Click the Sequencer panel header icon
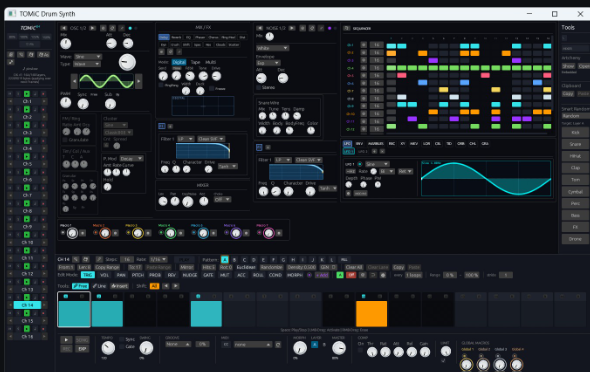Image resolution: width=590 pixels, height=372 pixels. [x=347, y=28]
